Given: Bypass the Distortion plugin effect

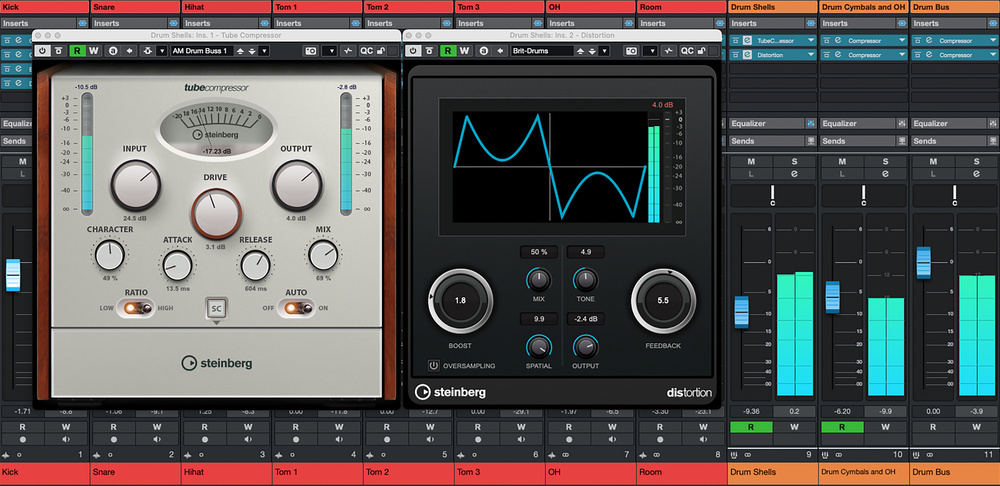Looking at the screenshot, I should pyautogui.click(x=430, y=50).
